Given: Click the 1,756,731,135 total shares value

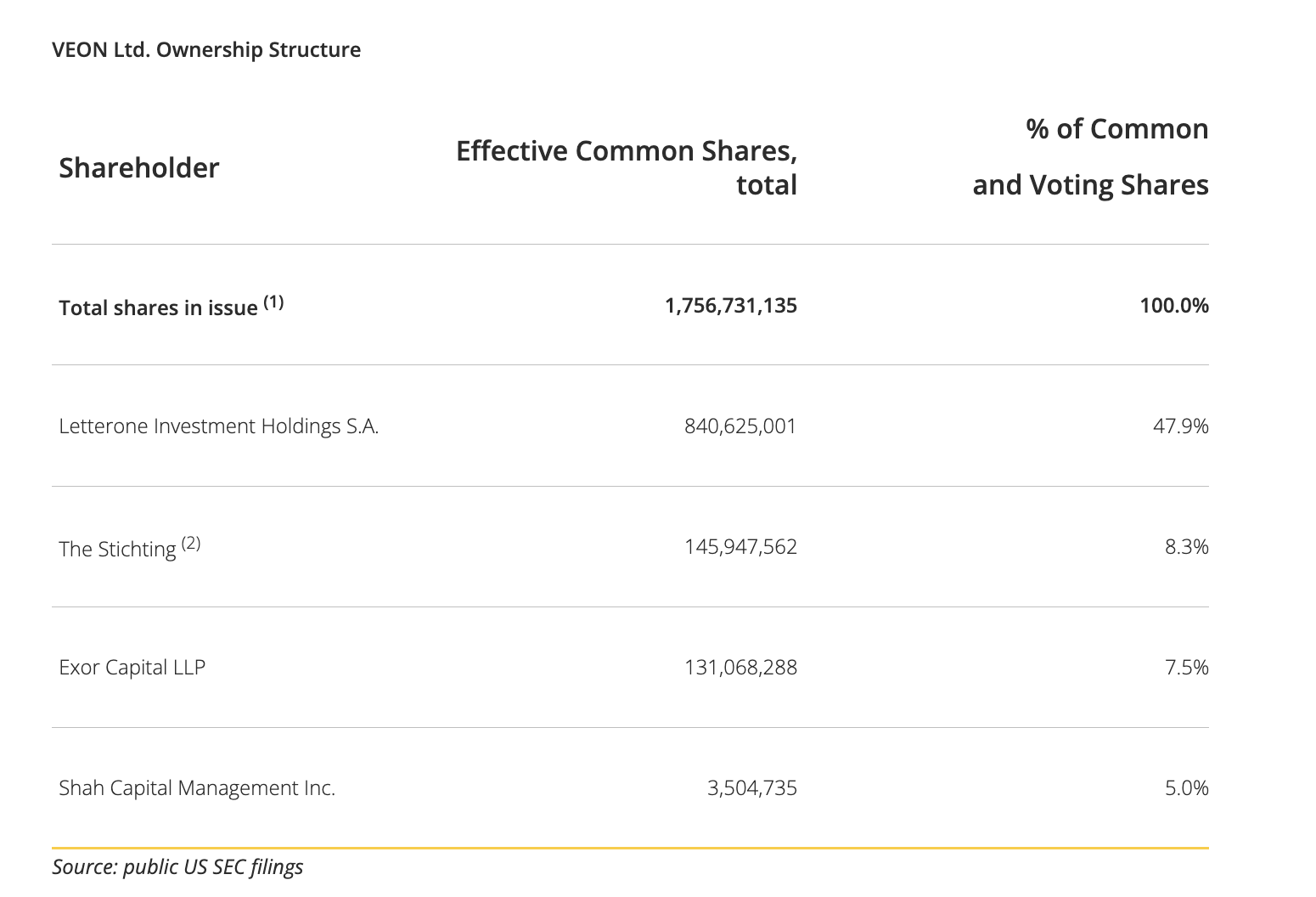Looking at the screenshot, I should coord(730,306).
